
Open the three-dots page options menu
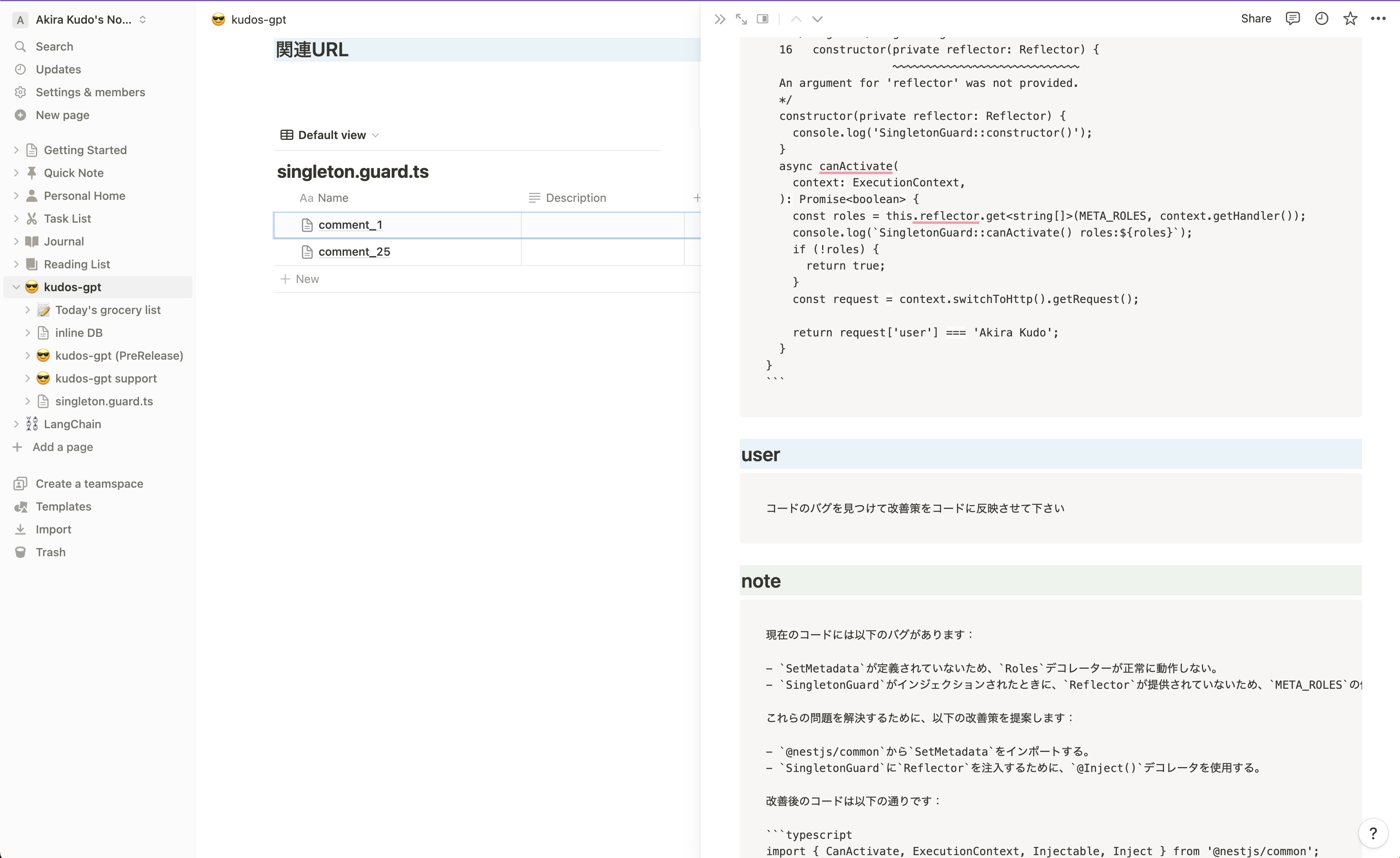(1378, 19)
